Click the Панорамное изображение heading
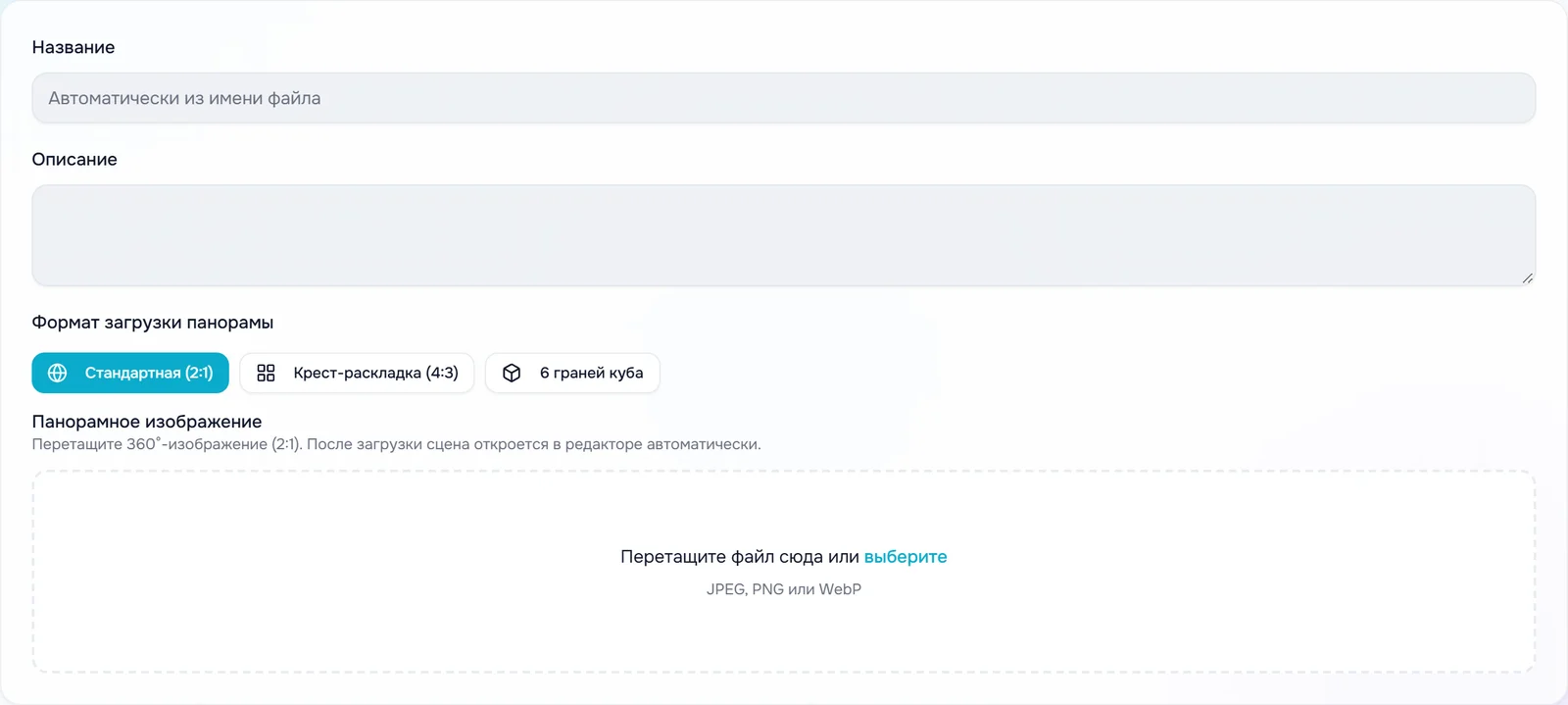The height and width of the screenshot is (705, 1568). pos(147,422)
